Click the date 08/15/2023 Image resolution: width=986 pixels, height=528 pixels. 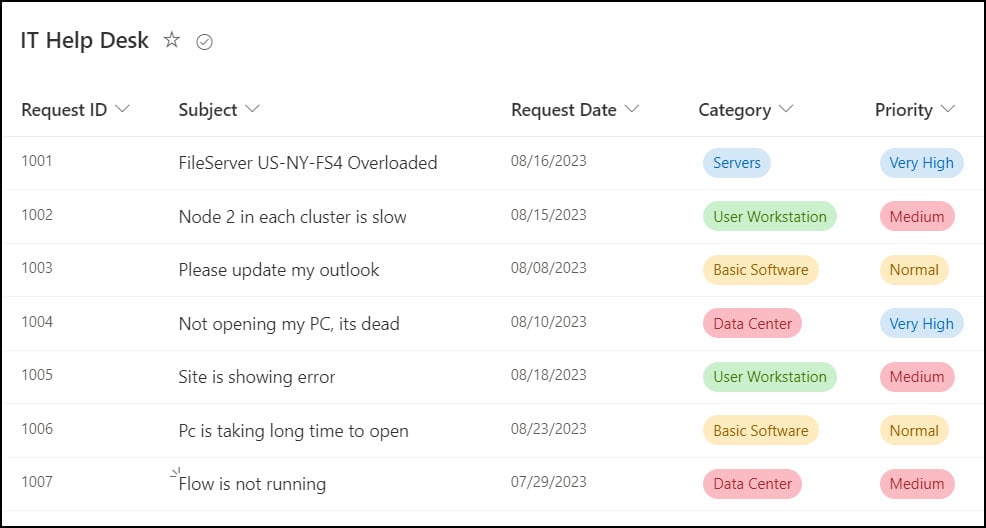(548, 215)
